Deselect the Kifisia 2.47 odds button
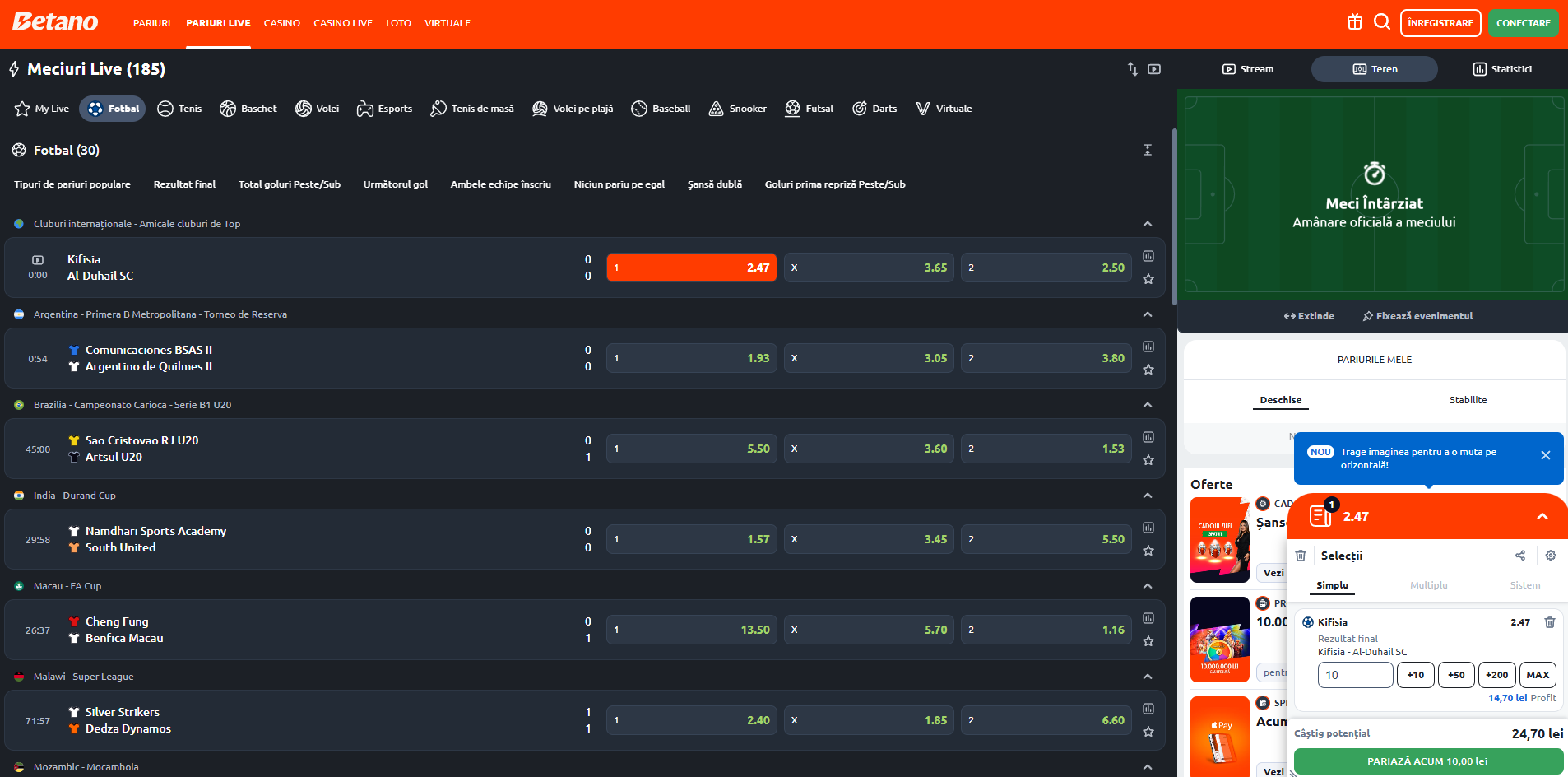Viewport: 1568px width, 777px height. tap(691, 268)
